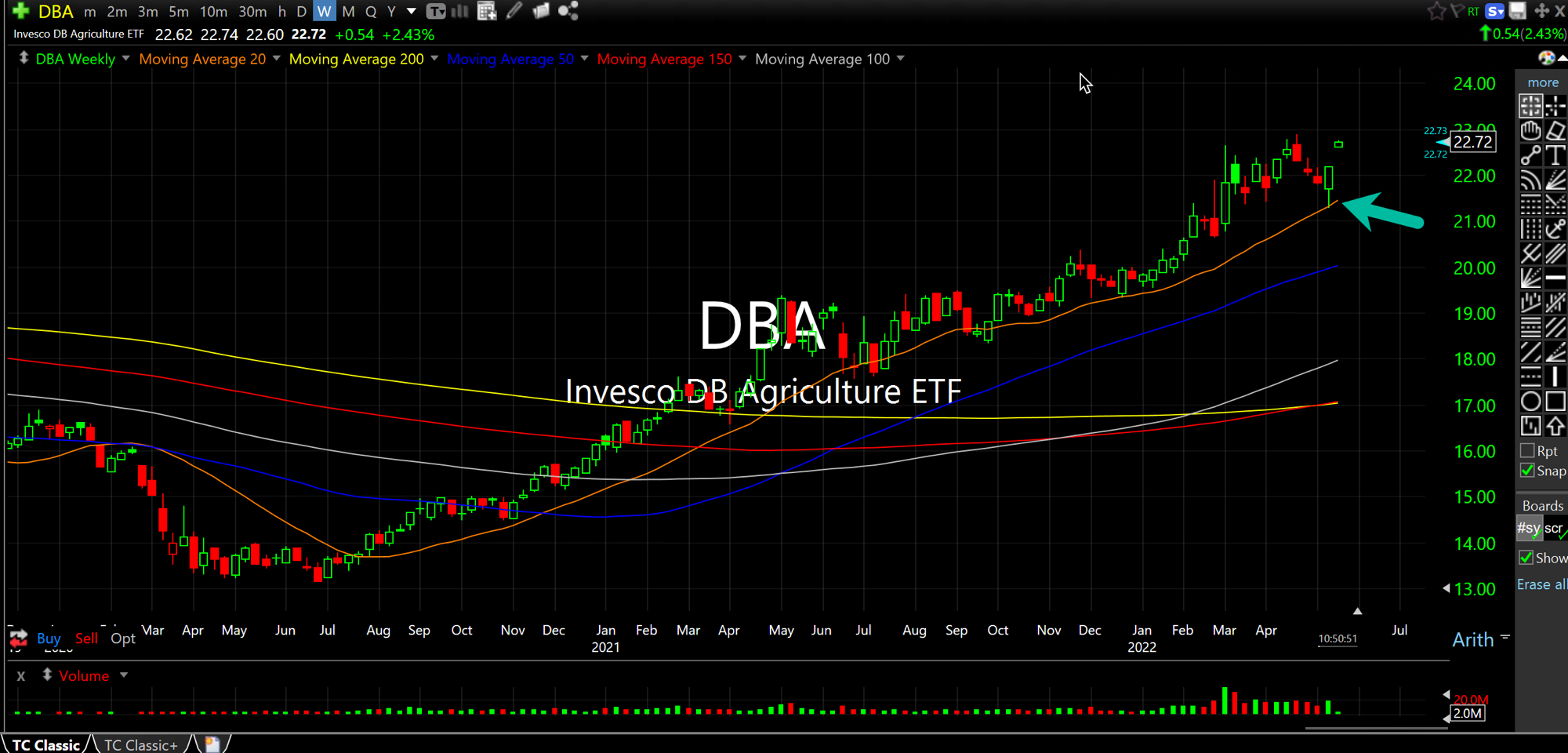Toggle the Show drawings checkbox
The height and width of the screenshot is (753, 1568).
tap(1526, 558)
